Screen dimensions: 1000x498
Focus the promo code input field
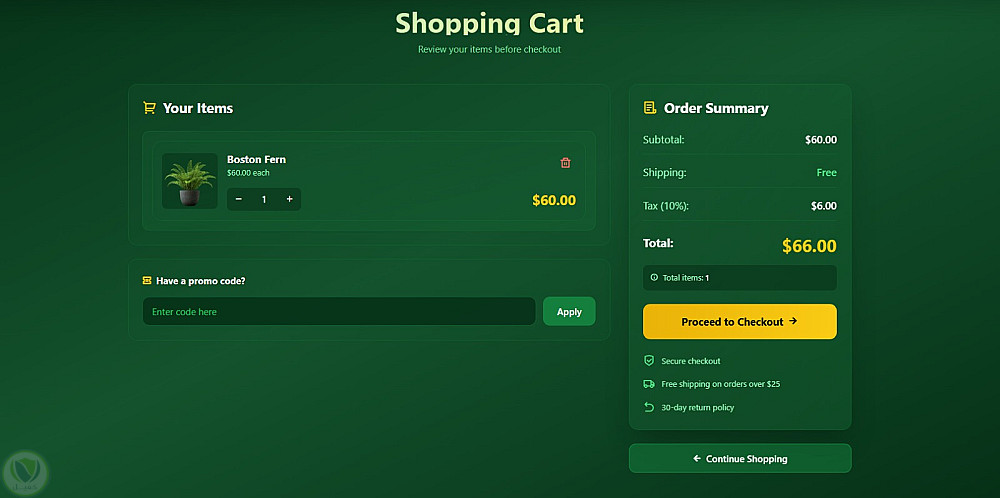point(338,311)
